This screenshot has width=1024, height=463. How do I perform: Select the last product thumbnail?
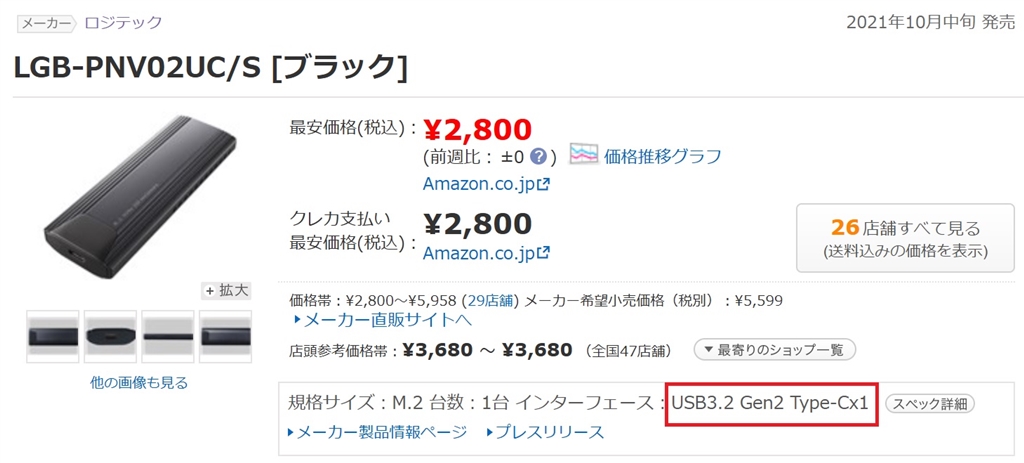(225, 336)
